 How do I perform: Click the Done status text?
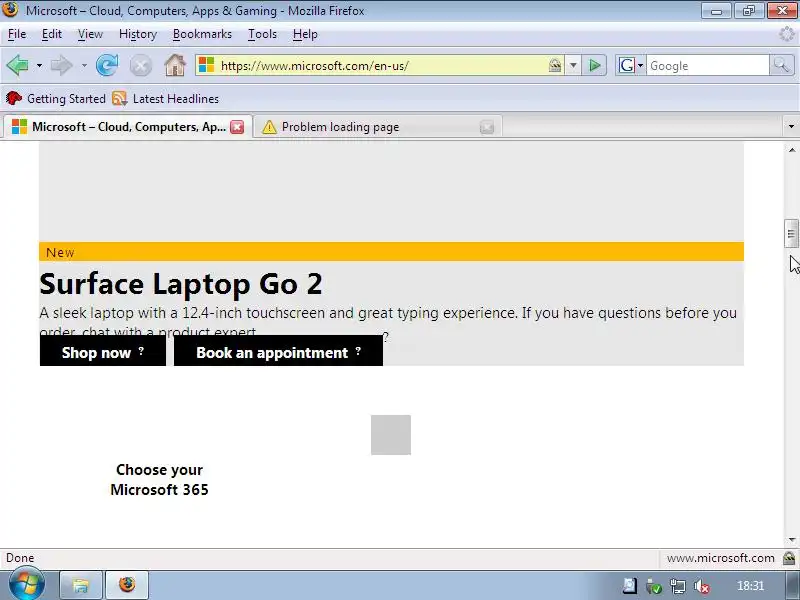[x=20, y=558]
